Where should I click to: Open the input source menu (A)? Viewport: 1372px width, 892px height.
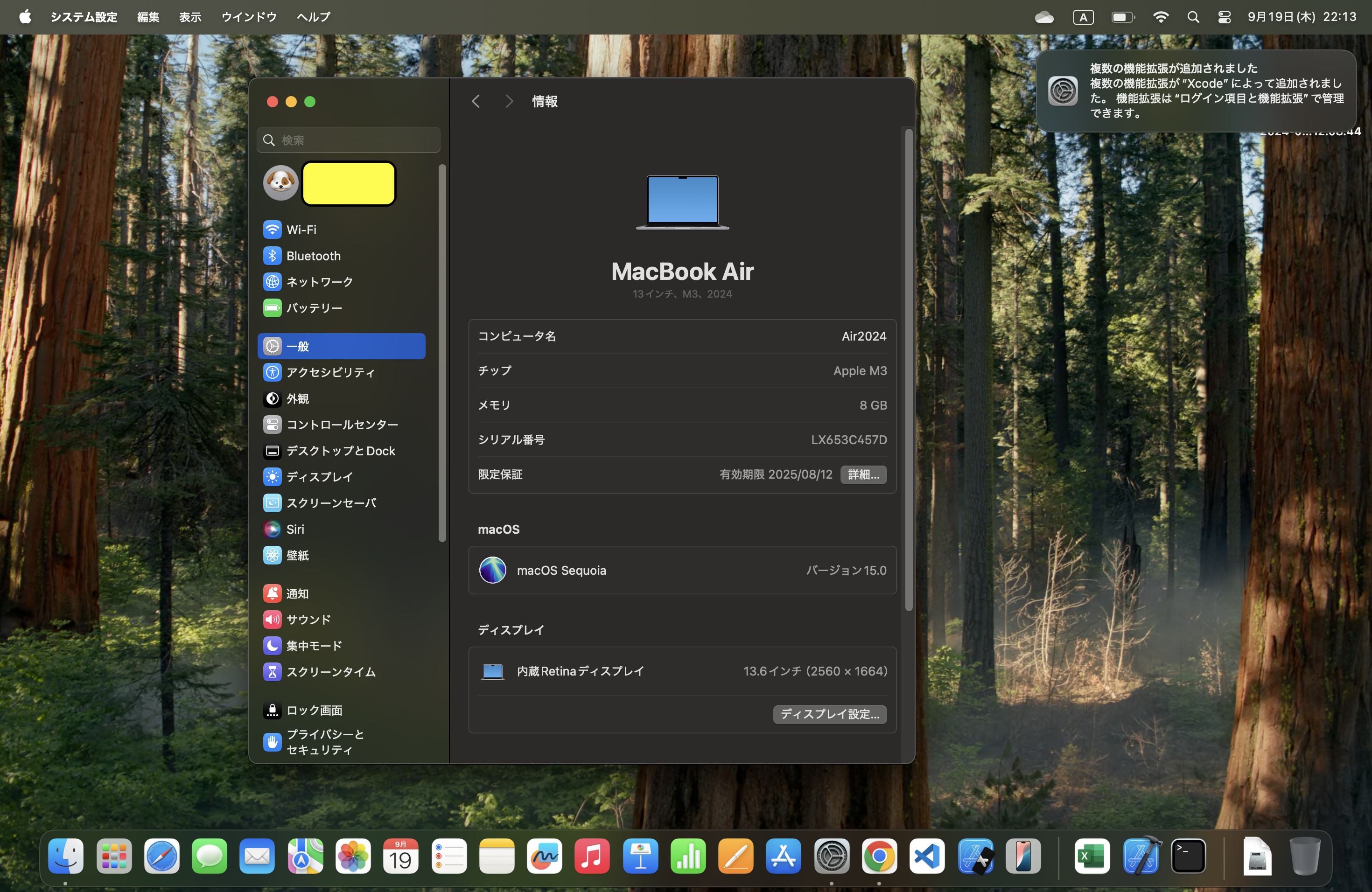[1083, 17]
